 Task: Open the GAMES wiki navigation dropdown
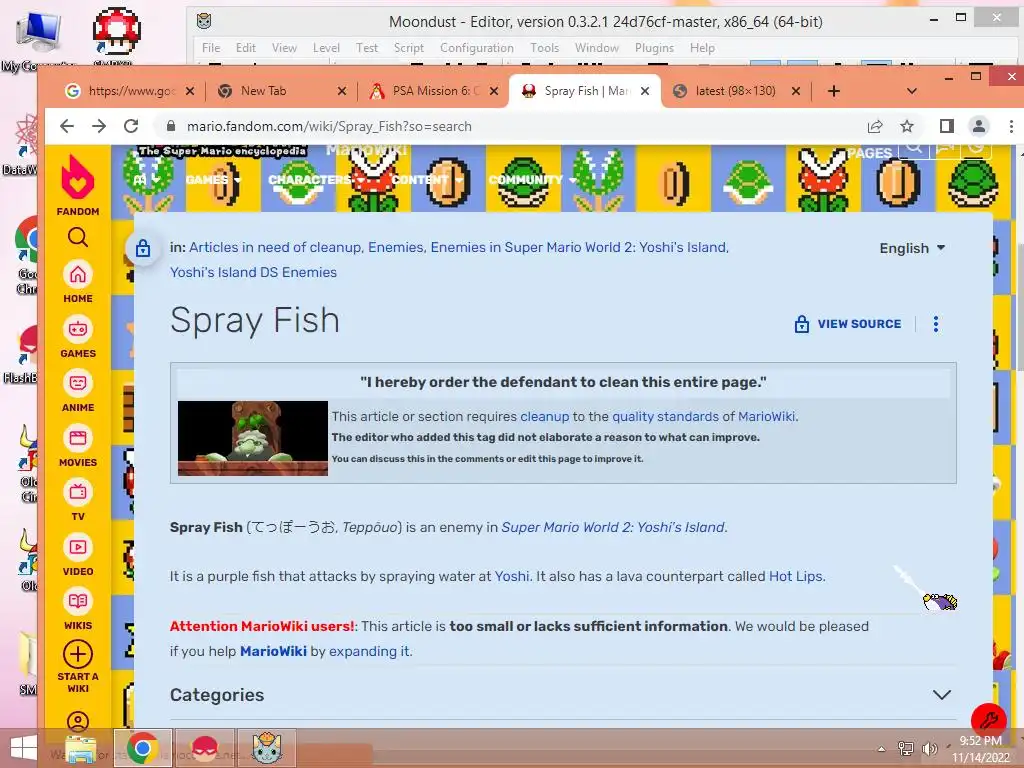coord(213,180)
